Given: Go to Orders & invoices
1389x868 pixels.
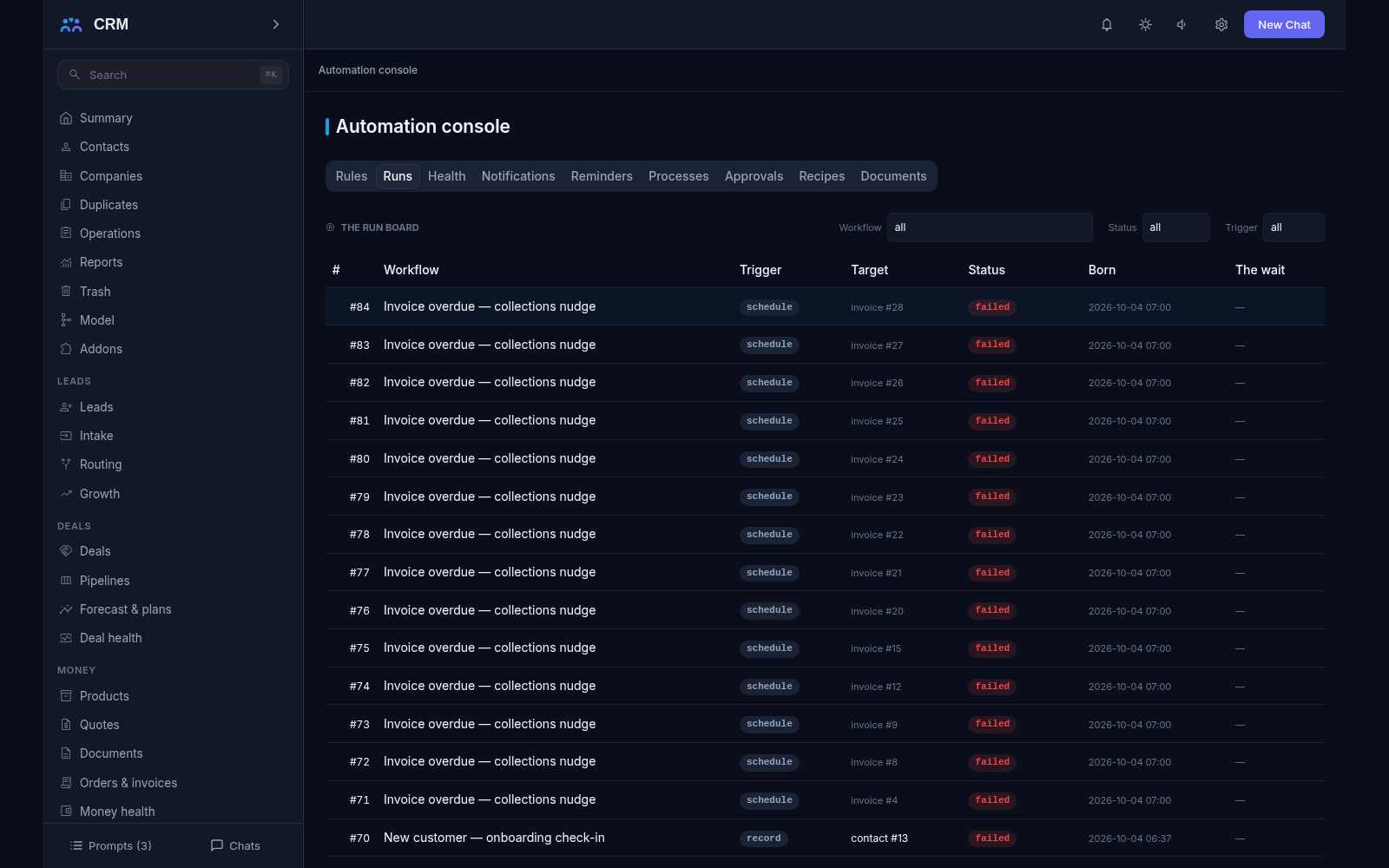Looking at the screenshot, I should click(x=128, y=783).
